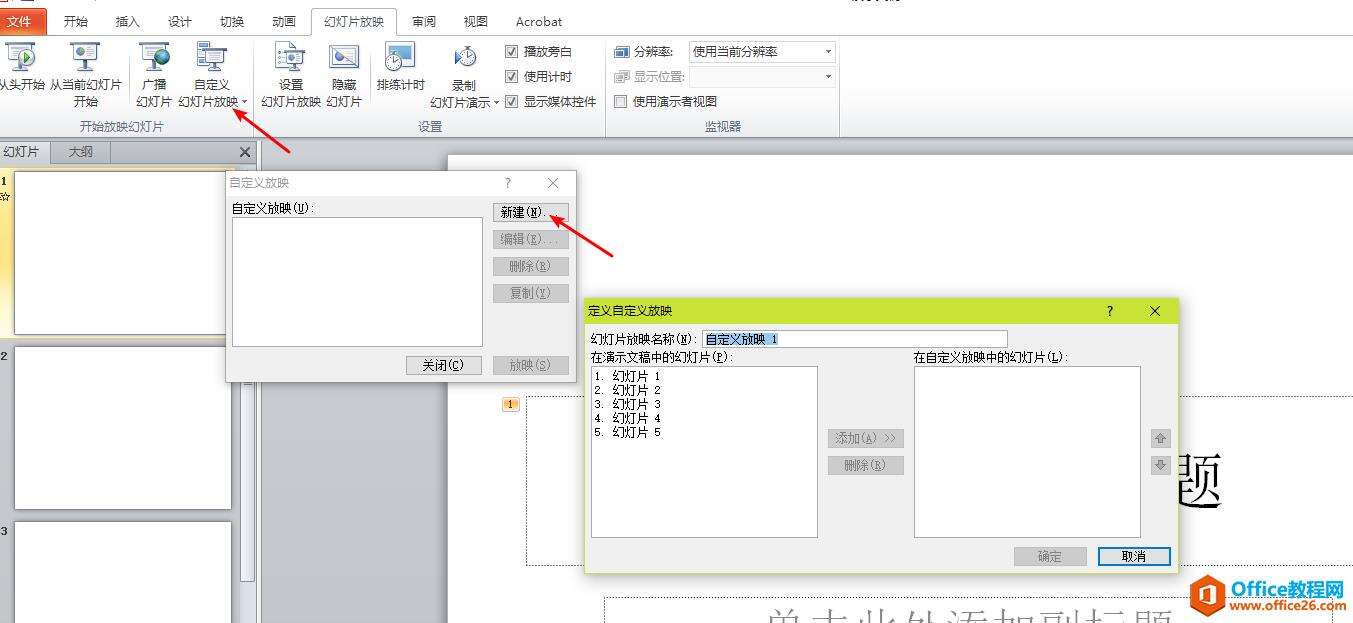Click the 关闭(C) button
This screenshot has width=1353, height=623.
(444, 365)
